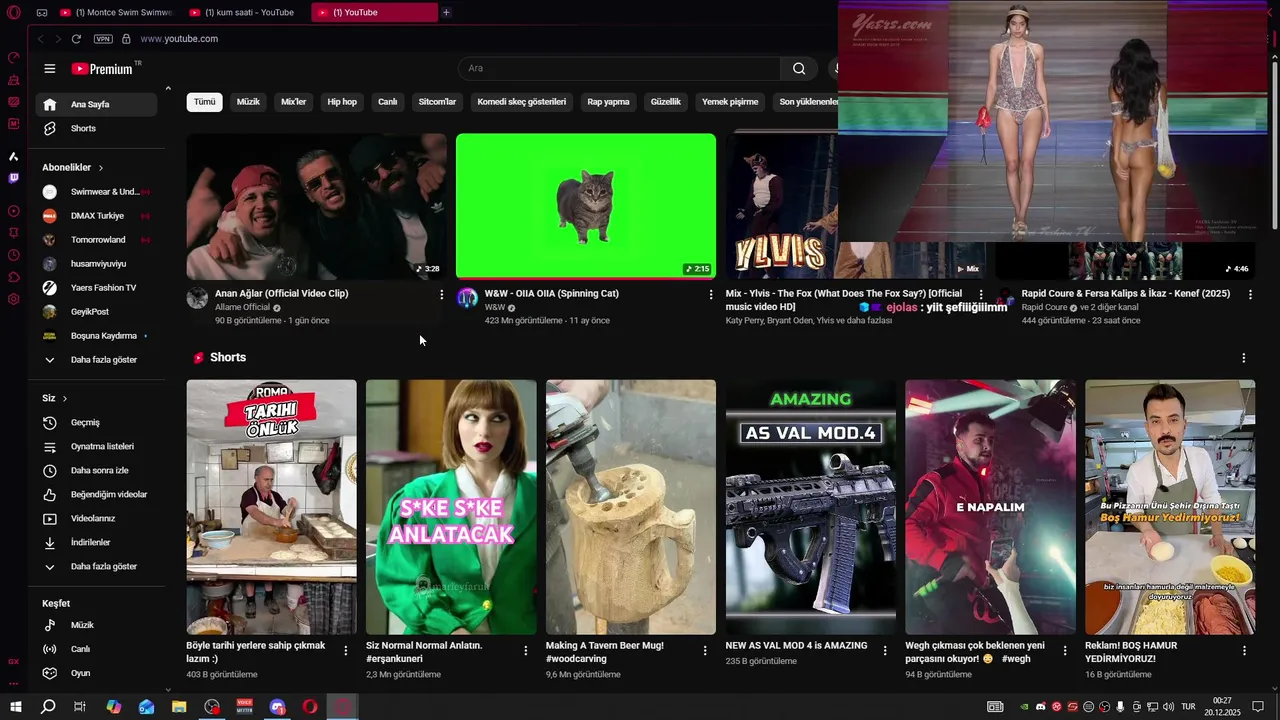Open the wooden beer mug short thumbnail
This screenshot has width=1280, height=720.
(631, 507)
